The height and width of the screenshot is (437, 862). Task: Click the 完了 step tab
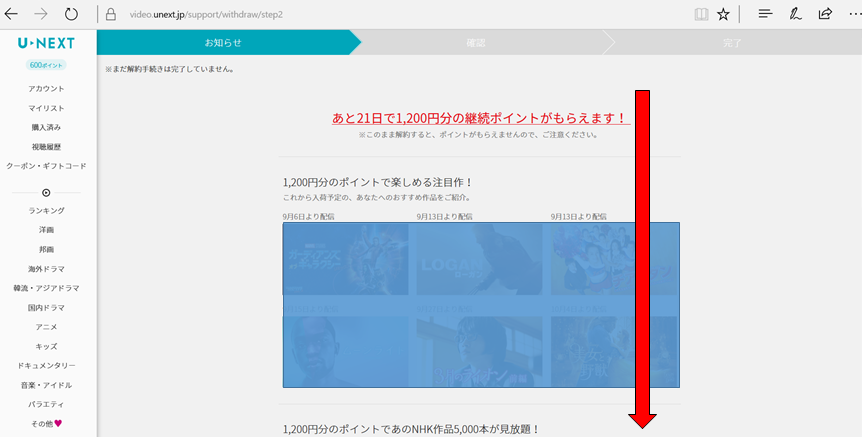click(x=732, y=42)
